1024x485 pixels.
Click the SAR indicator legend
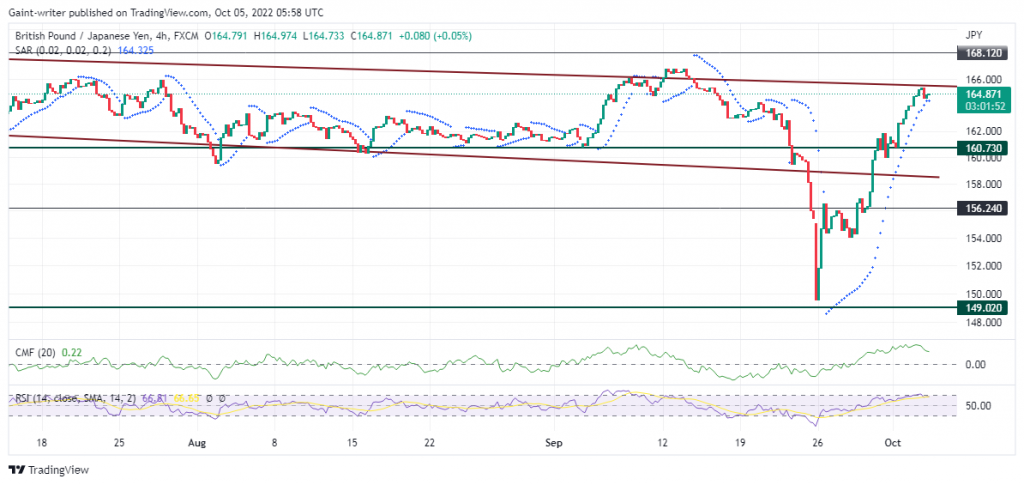[63, 50]
